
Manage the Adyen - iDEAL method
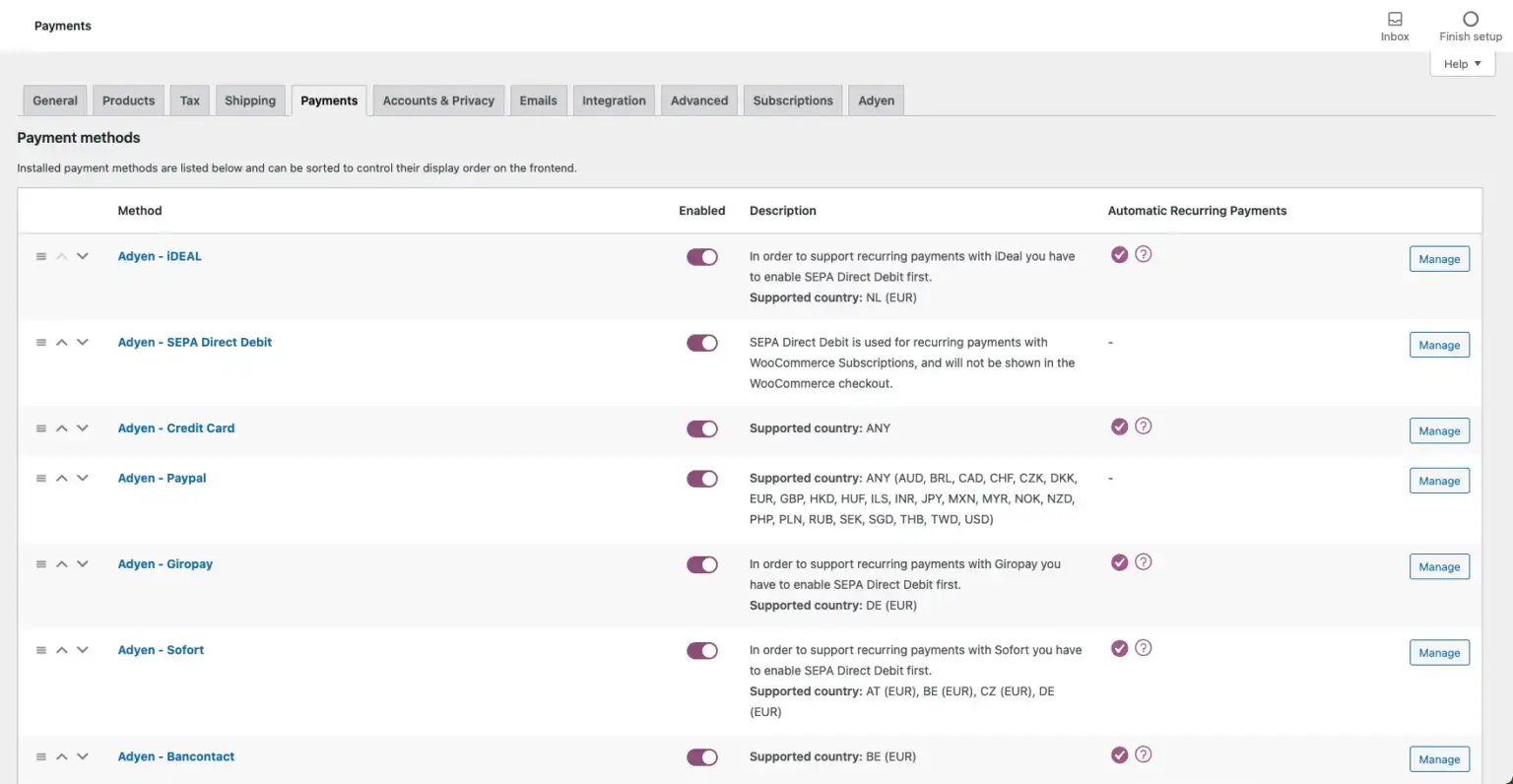click(1439, 259)
